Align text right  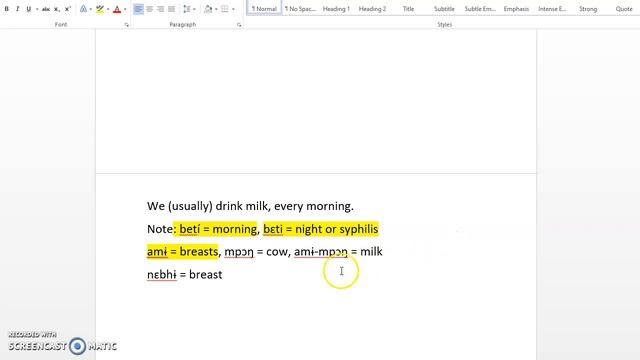coord(160,9)
